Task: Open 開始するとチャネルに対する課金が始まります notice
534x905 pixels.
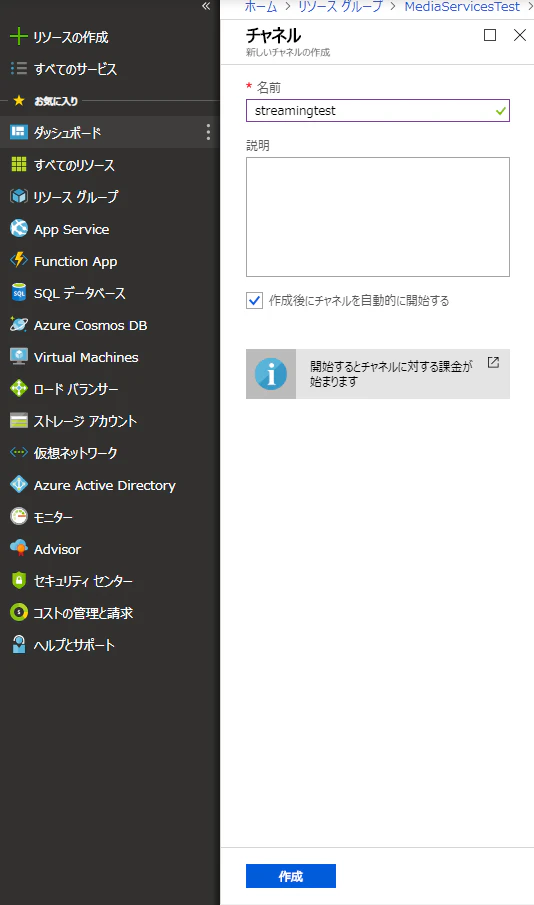Action: coord(378,374)
